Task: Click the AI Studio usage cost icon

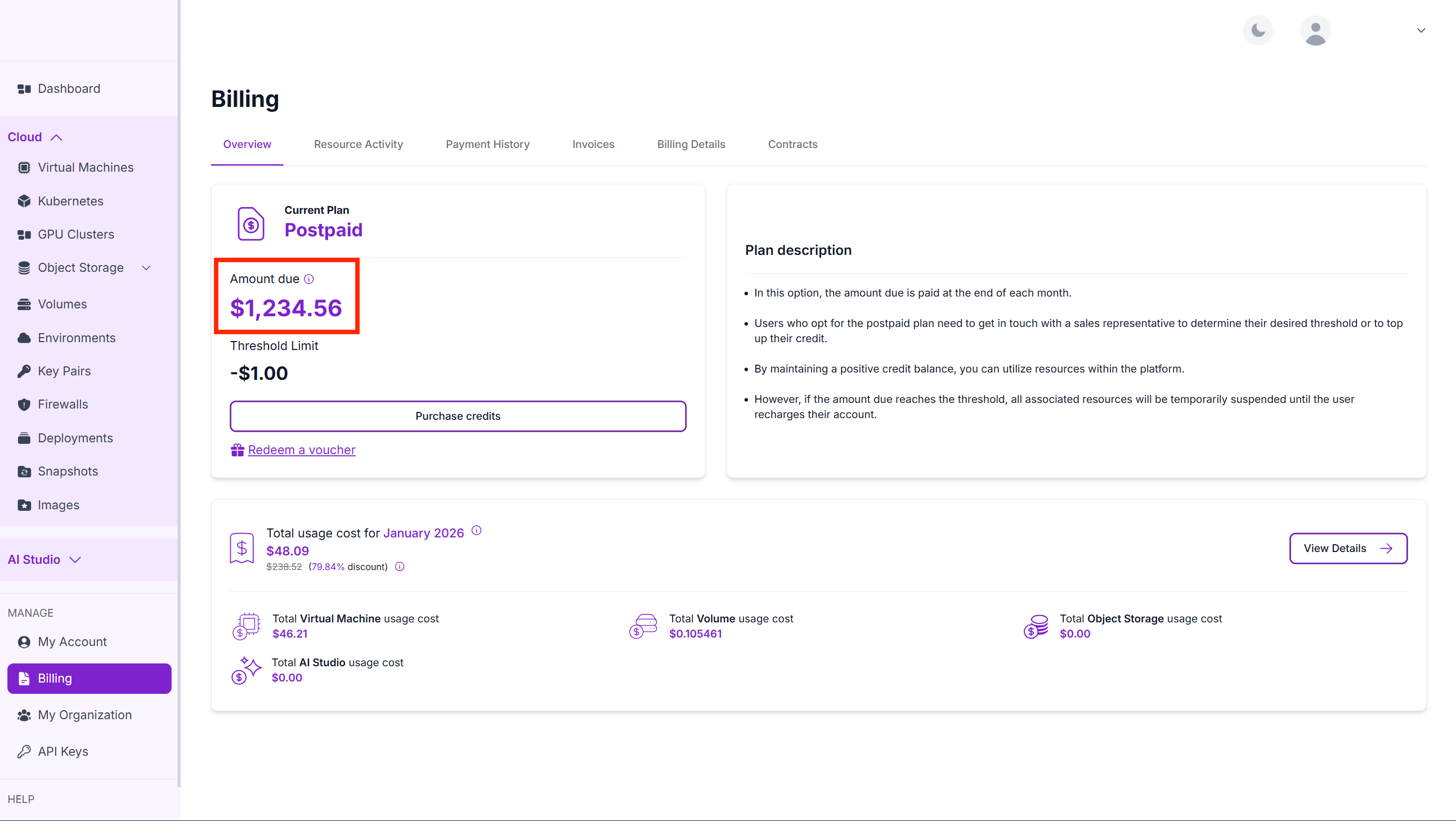Action: [x=247, y=670]
